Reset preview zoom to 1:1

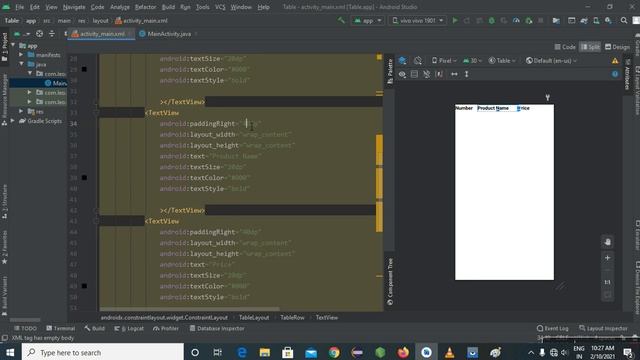click(607, 282)
